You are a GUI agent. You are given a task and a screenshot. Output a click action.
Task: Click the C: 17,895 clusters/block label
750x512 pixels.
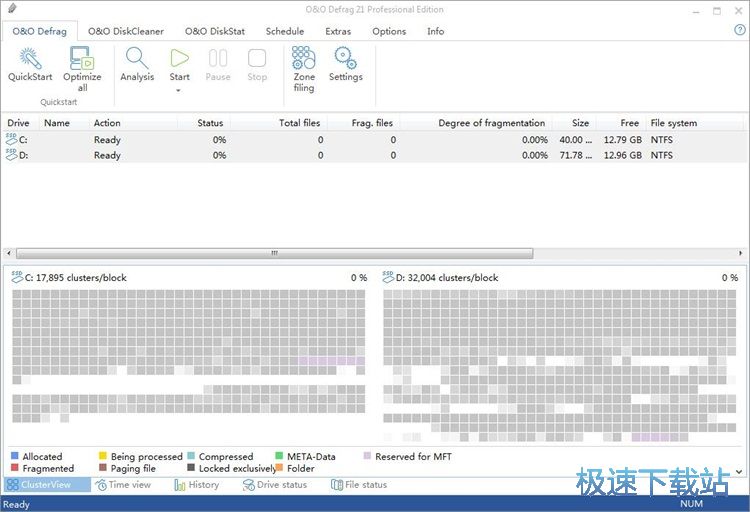(x=76, y=278)
